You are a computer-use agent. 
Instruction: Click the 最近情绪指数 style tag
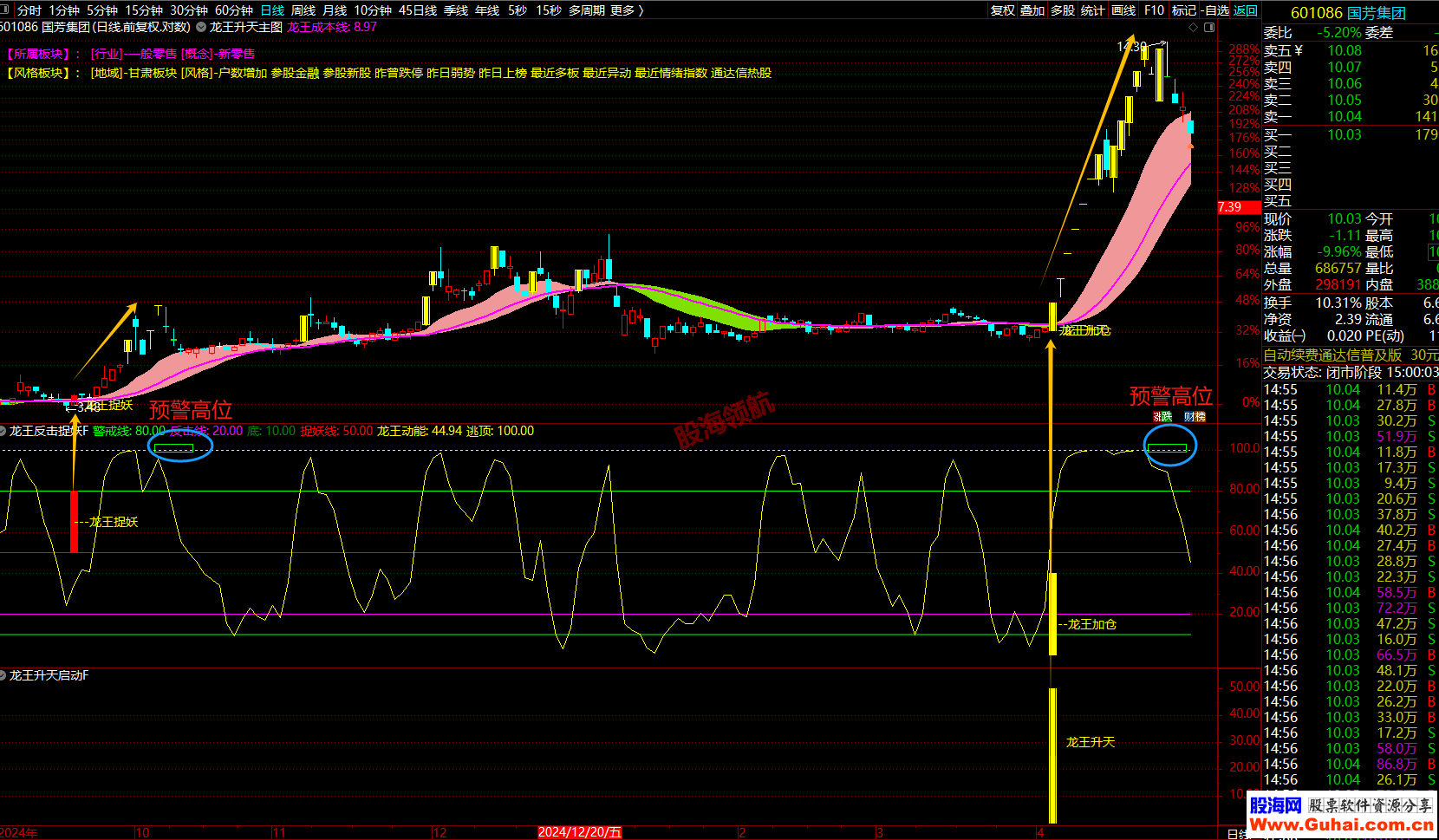671,73
